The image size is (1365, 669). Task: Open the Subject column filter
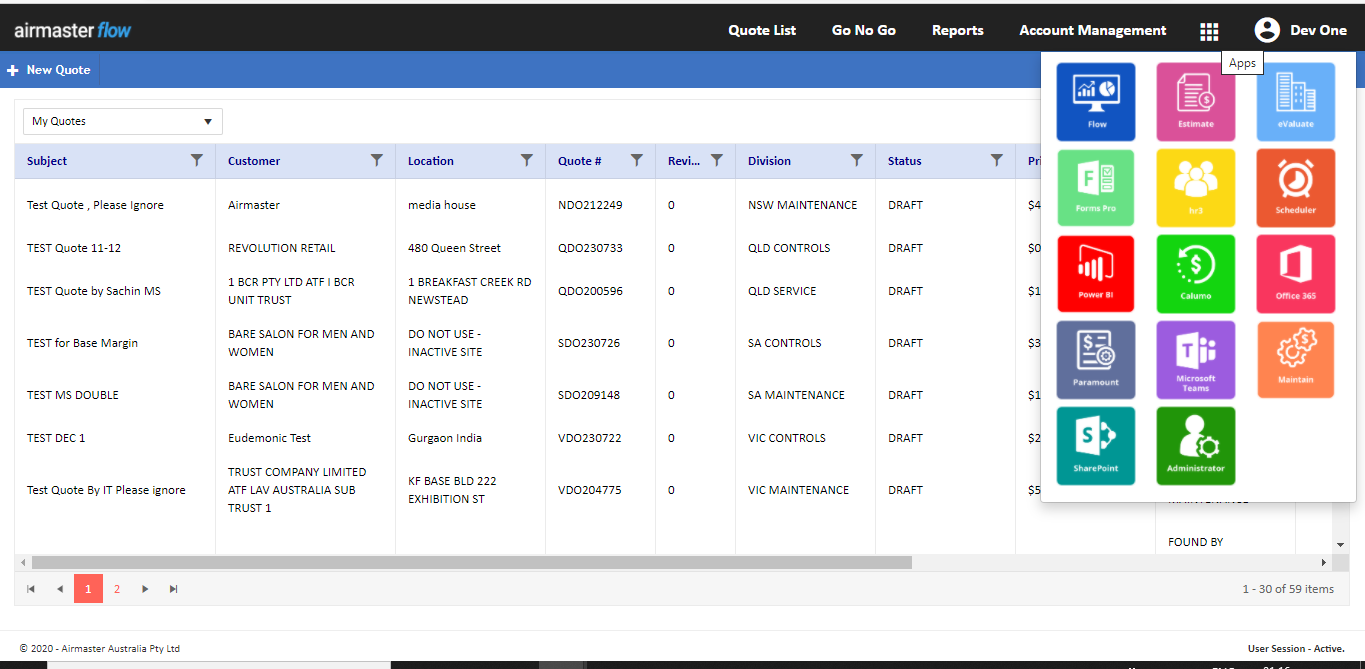(x=197, y=160)
